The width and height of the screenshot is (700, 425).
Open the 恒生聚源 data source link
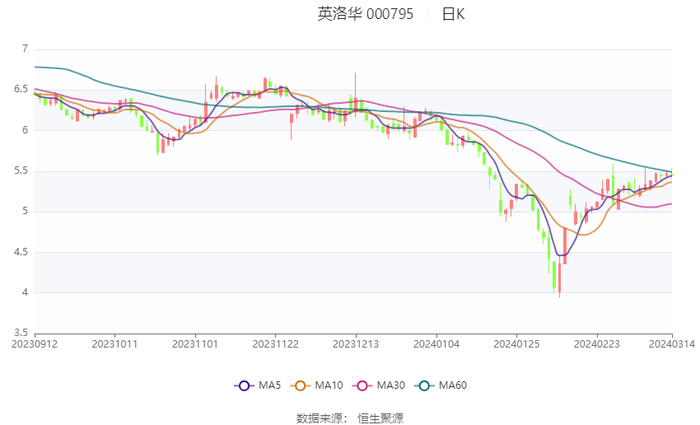pyautogui.click(x=381, y=418)
